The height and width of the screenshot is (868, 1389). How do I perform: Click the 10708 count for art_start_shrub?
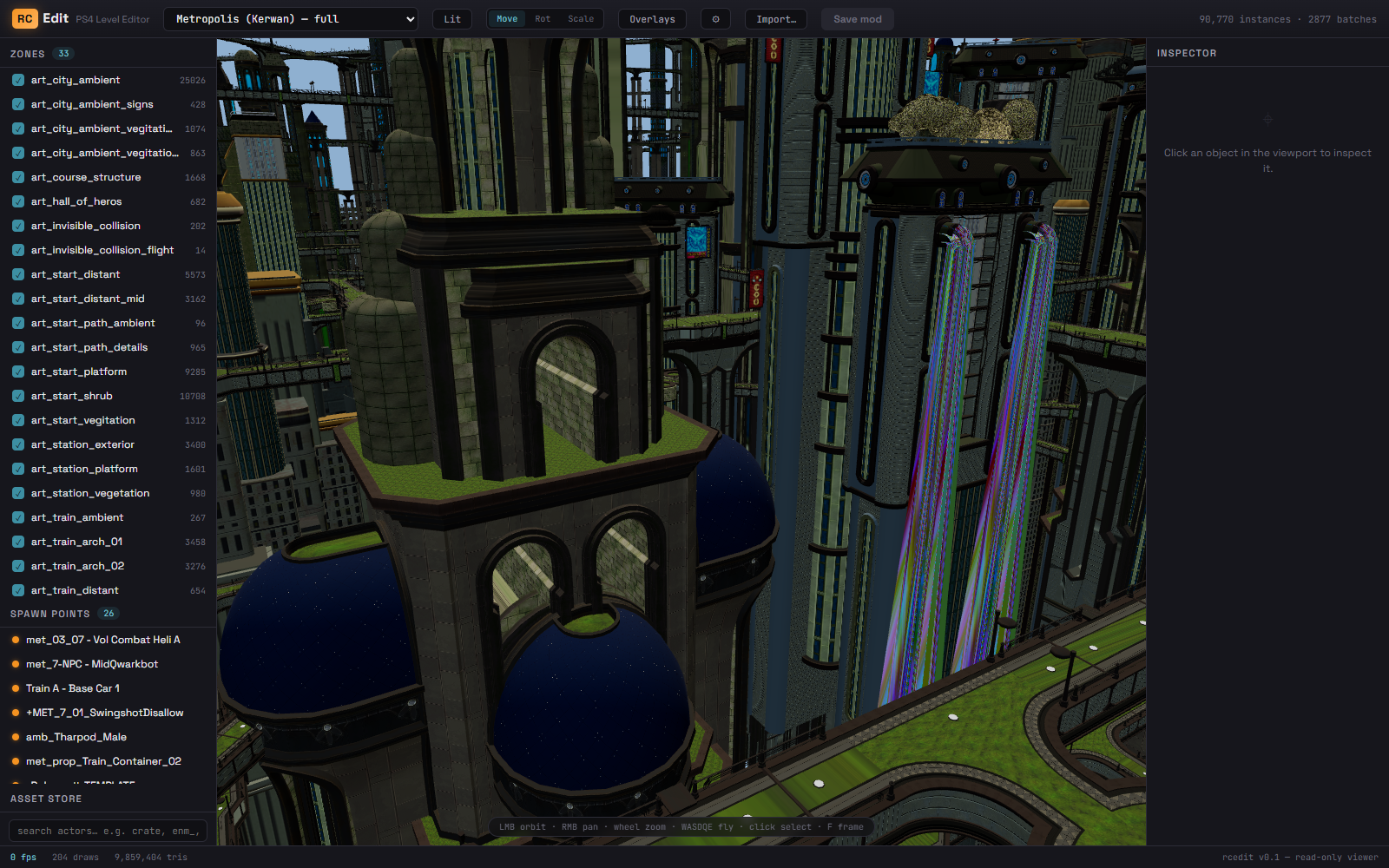[193, 396]
